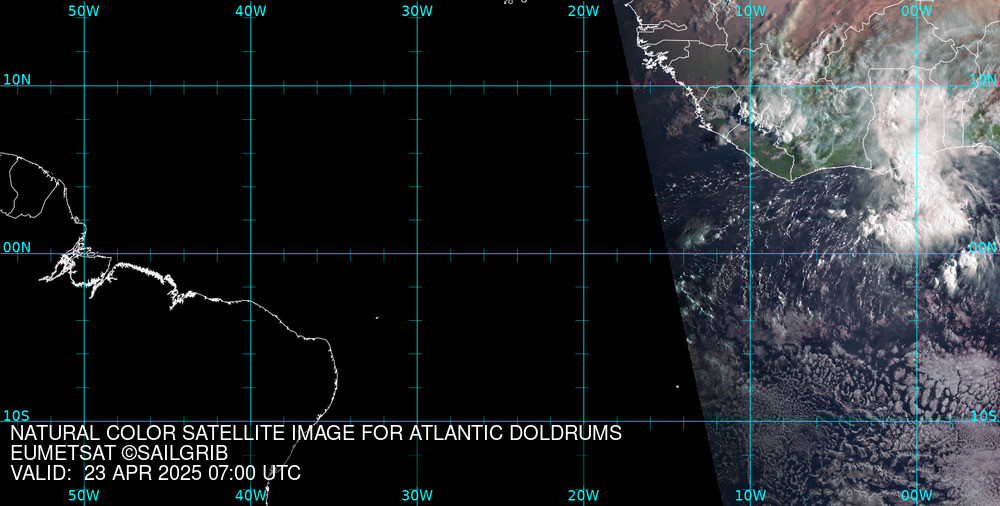The height and width of the screenshot is (506, 1000).
Task: Click the top '00W' longitude label
Action: click(x=917, y=11)
